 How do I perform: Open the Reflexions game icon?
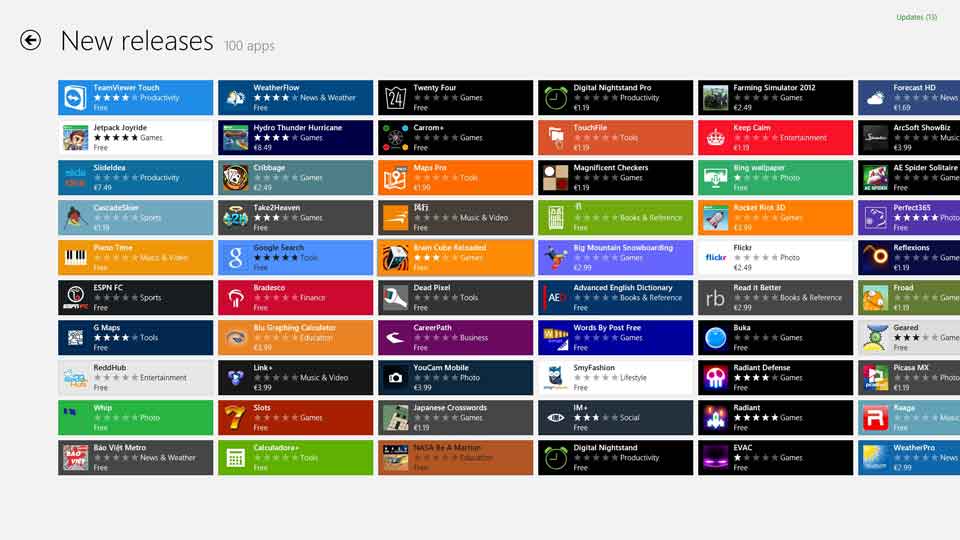tap(876, 258)
